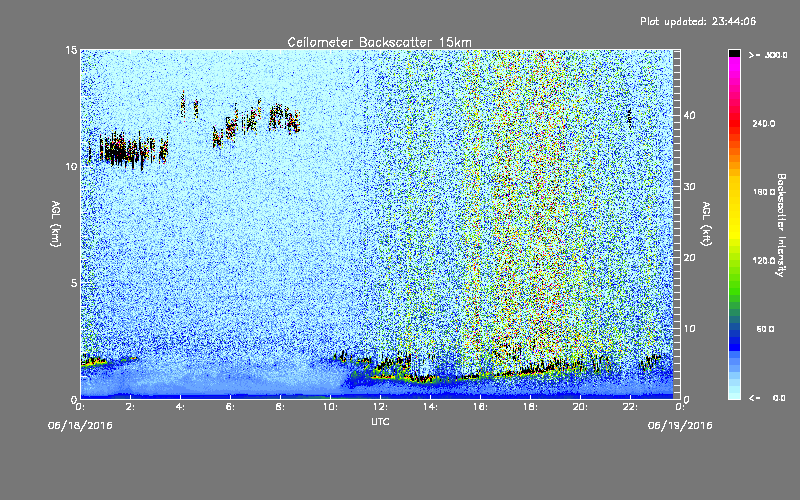This screenshot has height=500, width=800.
Task: Click the pale cyan bottom of colorbar
Action: tap(734, 395)
